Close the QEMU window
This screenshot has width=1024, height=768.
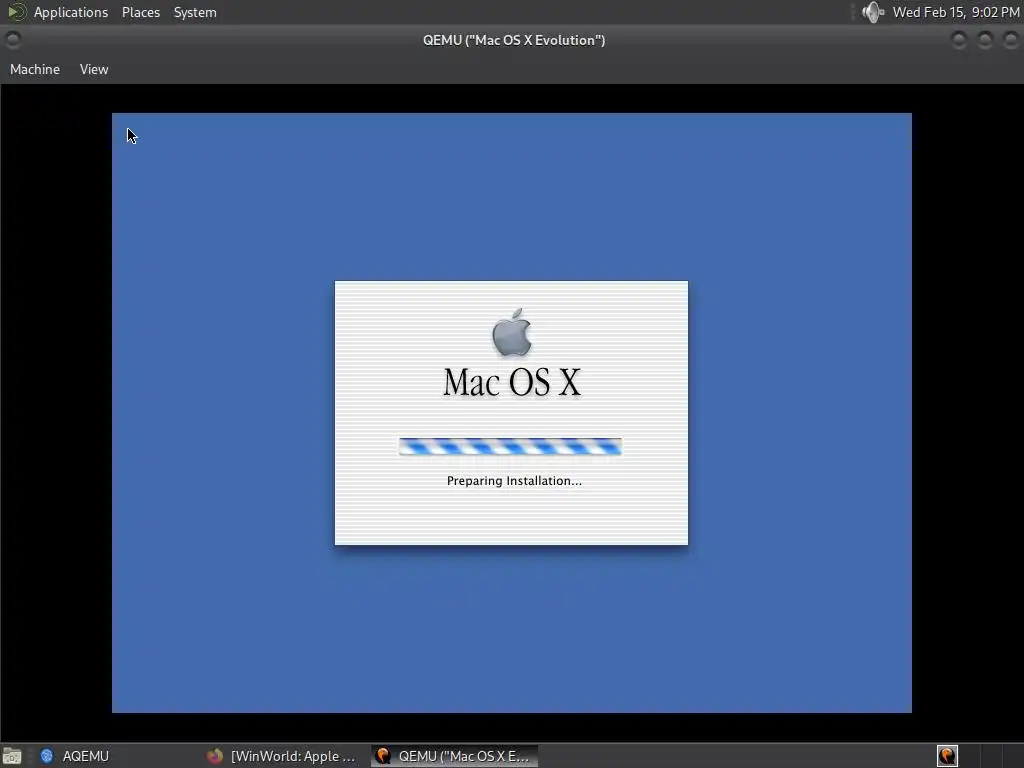coord(1010,40)
